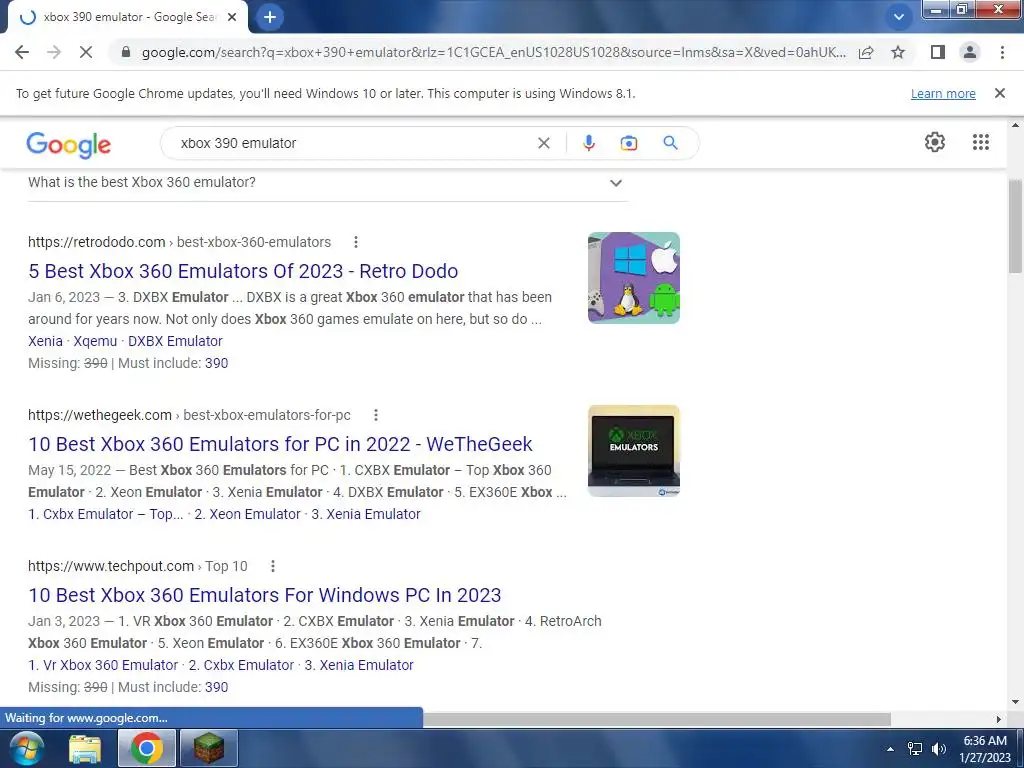Dismiss the Windows 8.1 update notice
1024x768 pixels.
999,93
